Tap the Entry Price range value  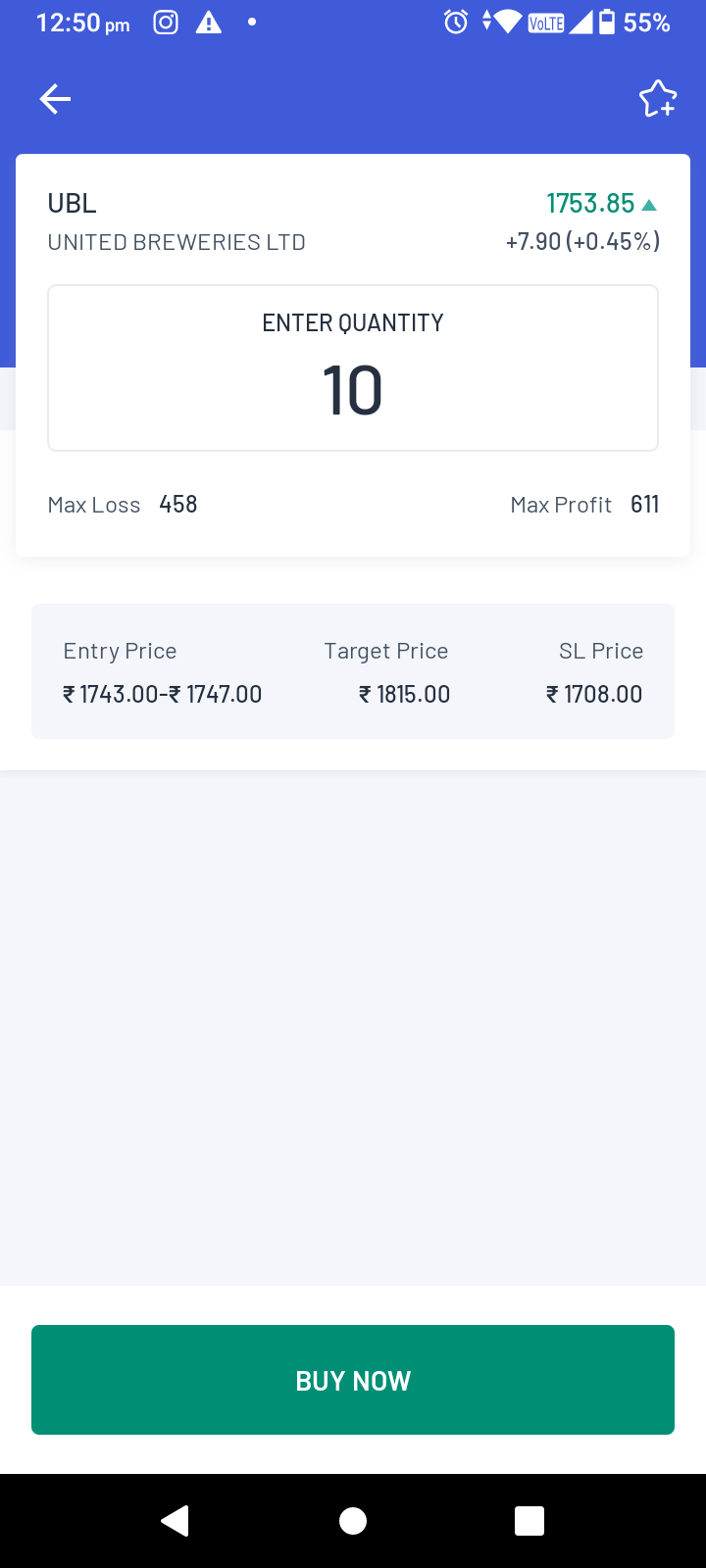point(163,694)
